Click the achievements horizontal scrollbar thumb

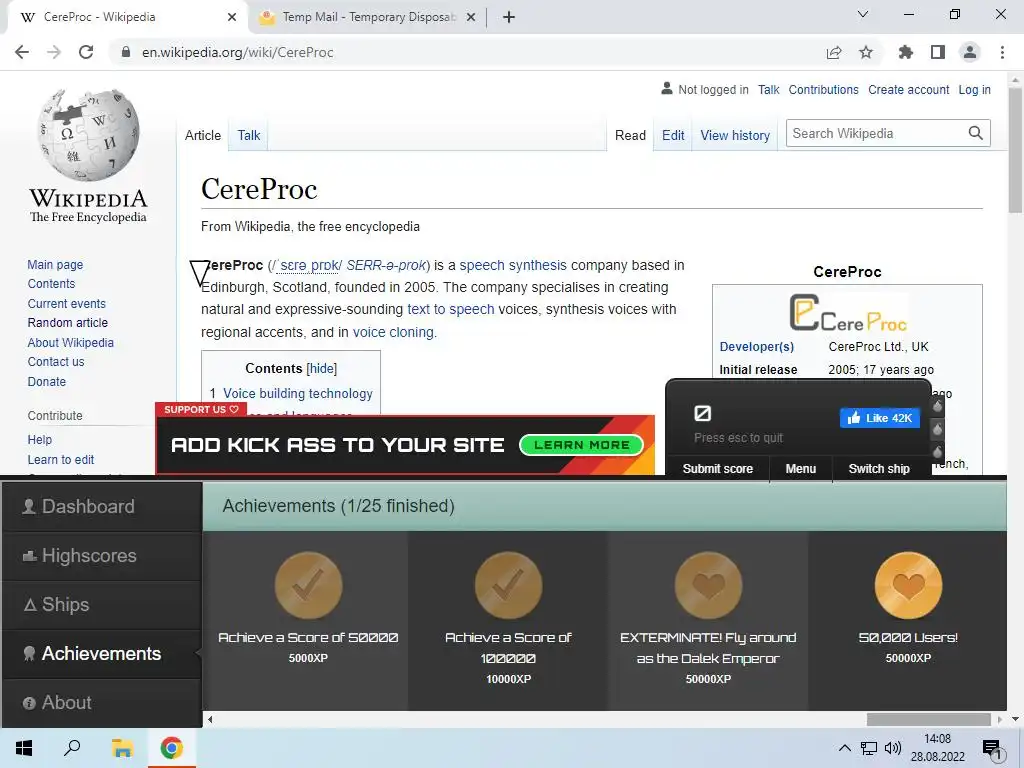(928, 719)
